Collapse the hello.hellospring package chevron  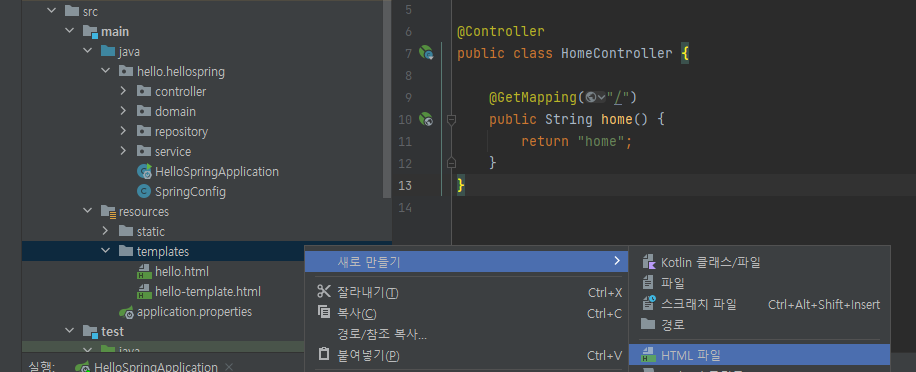point(106,71)
